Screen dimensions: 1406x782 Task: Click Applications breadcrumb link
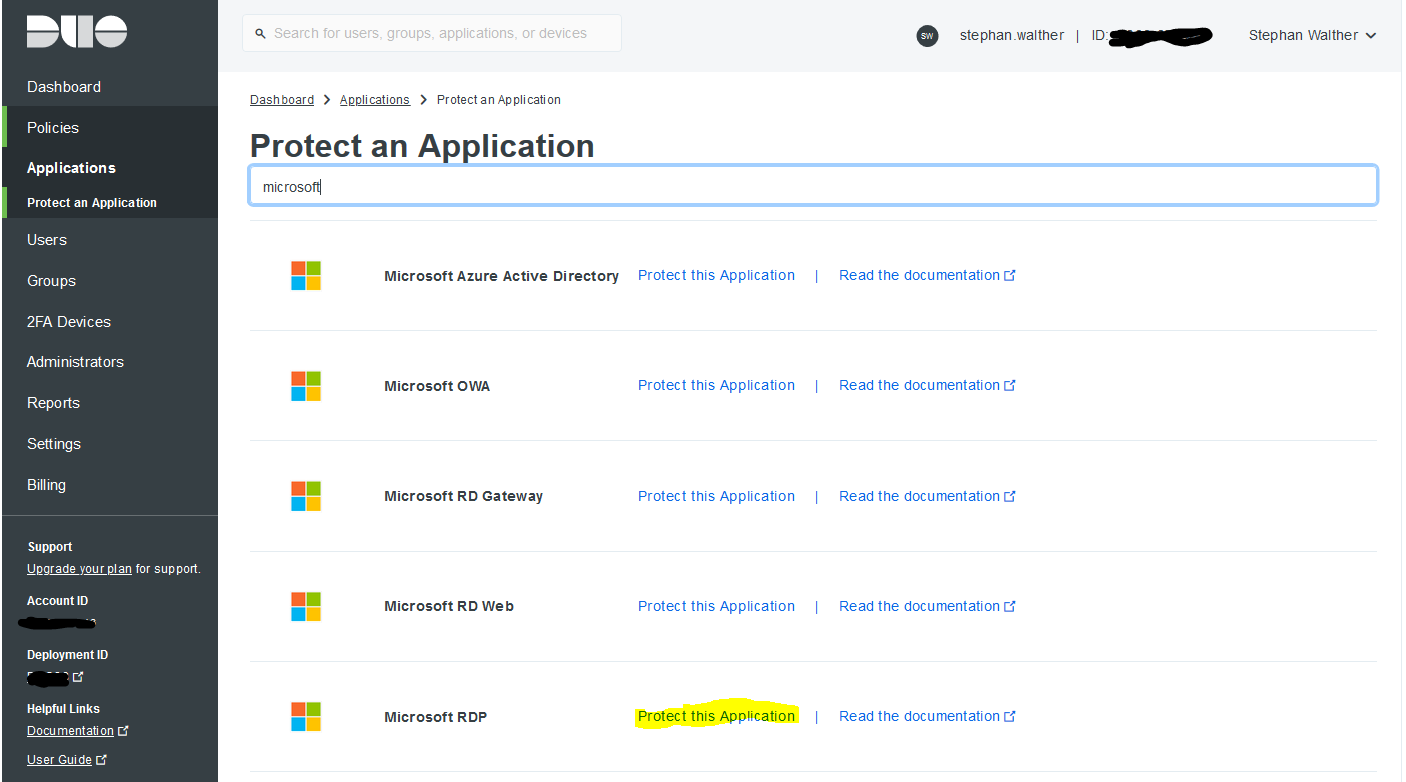375,100
